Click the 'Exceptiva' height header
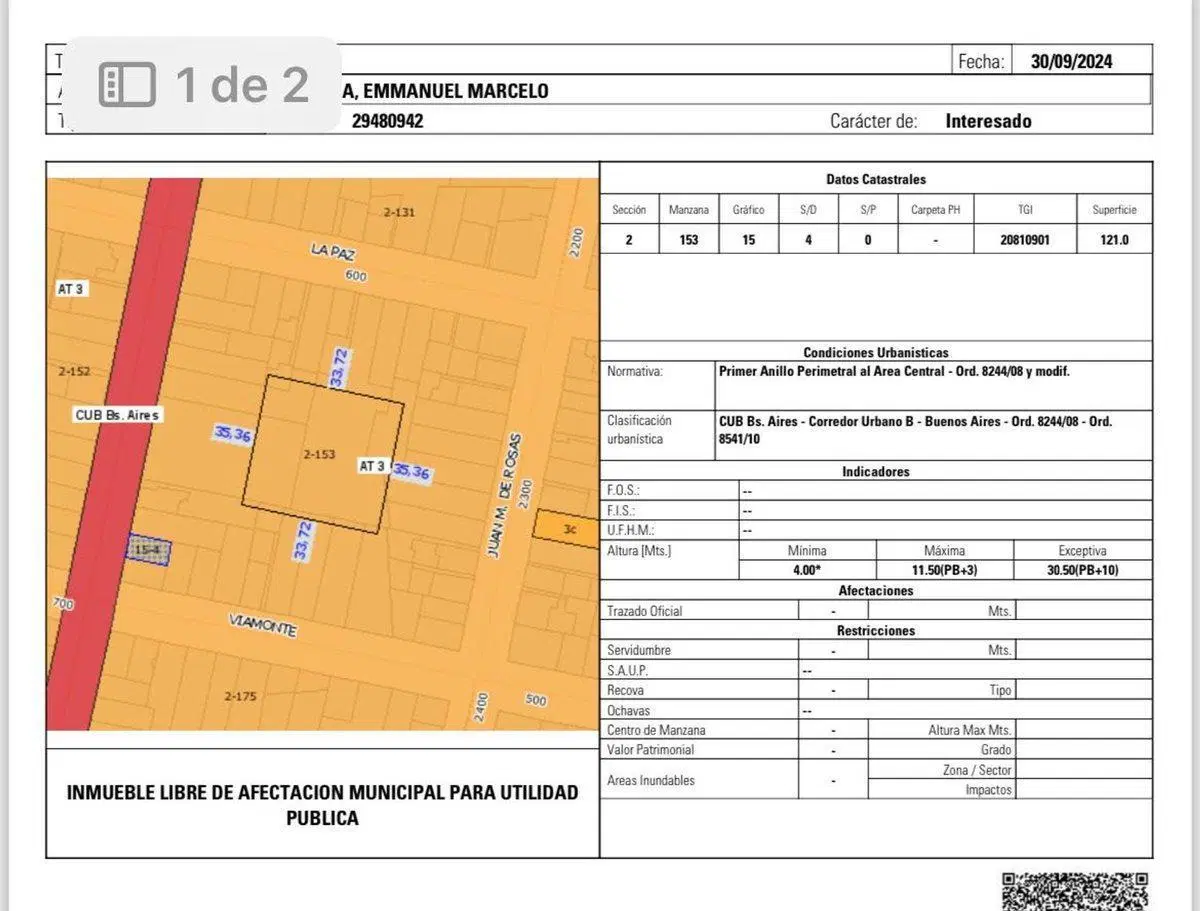The height and width of the screenshot is (911, 1200). click(x=1083, y=551)
